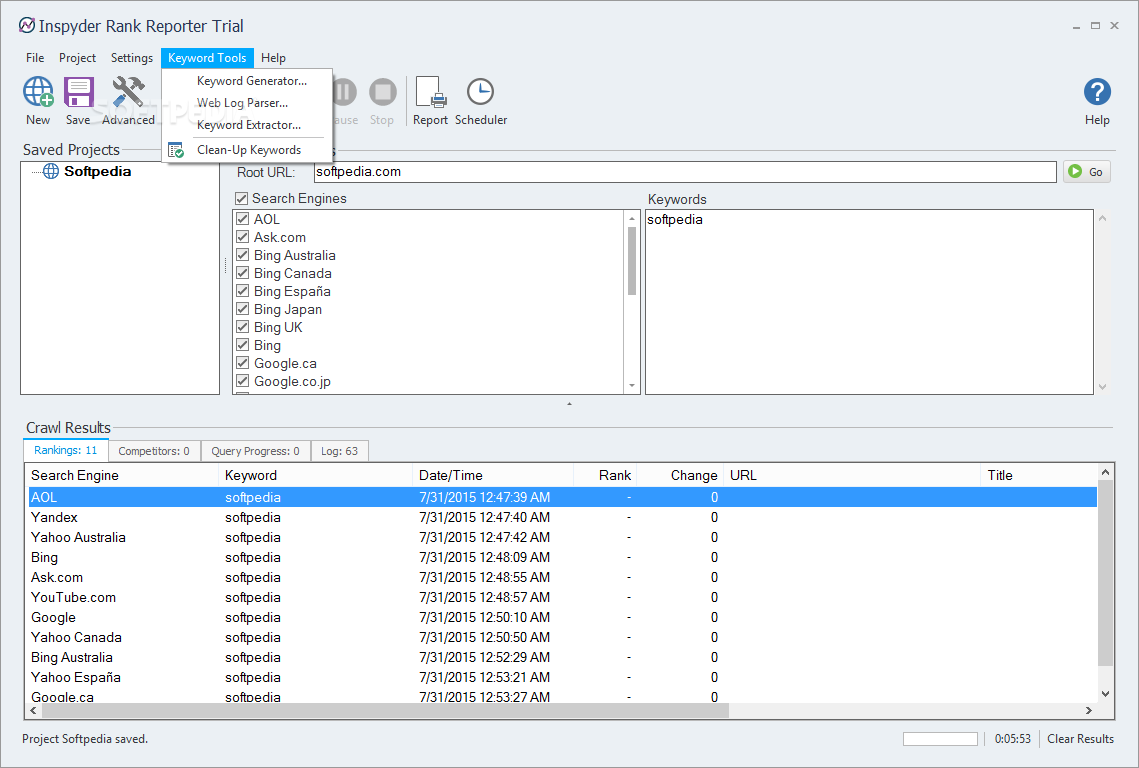Switch to the Log: 63 tab

[339, 451]
